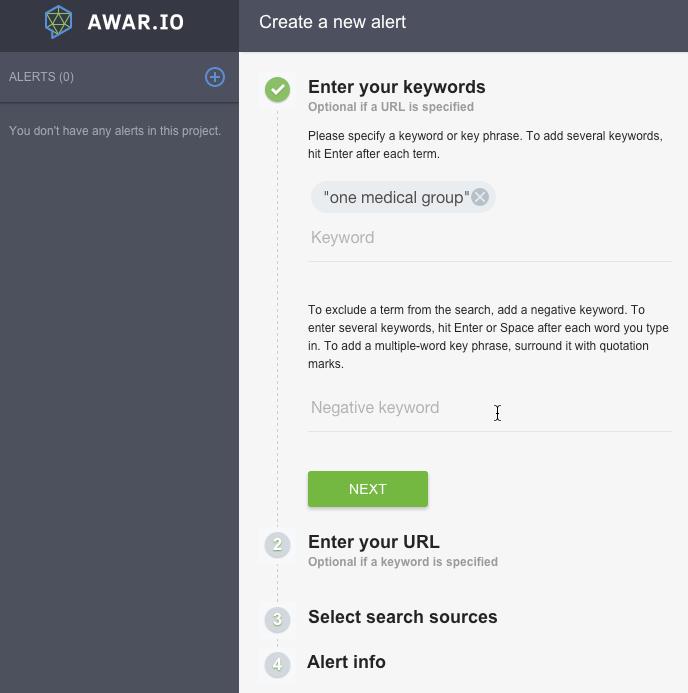
Task: Click the step 2 number circle
Action: (278, 545)
